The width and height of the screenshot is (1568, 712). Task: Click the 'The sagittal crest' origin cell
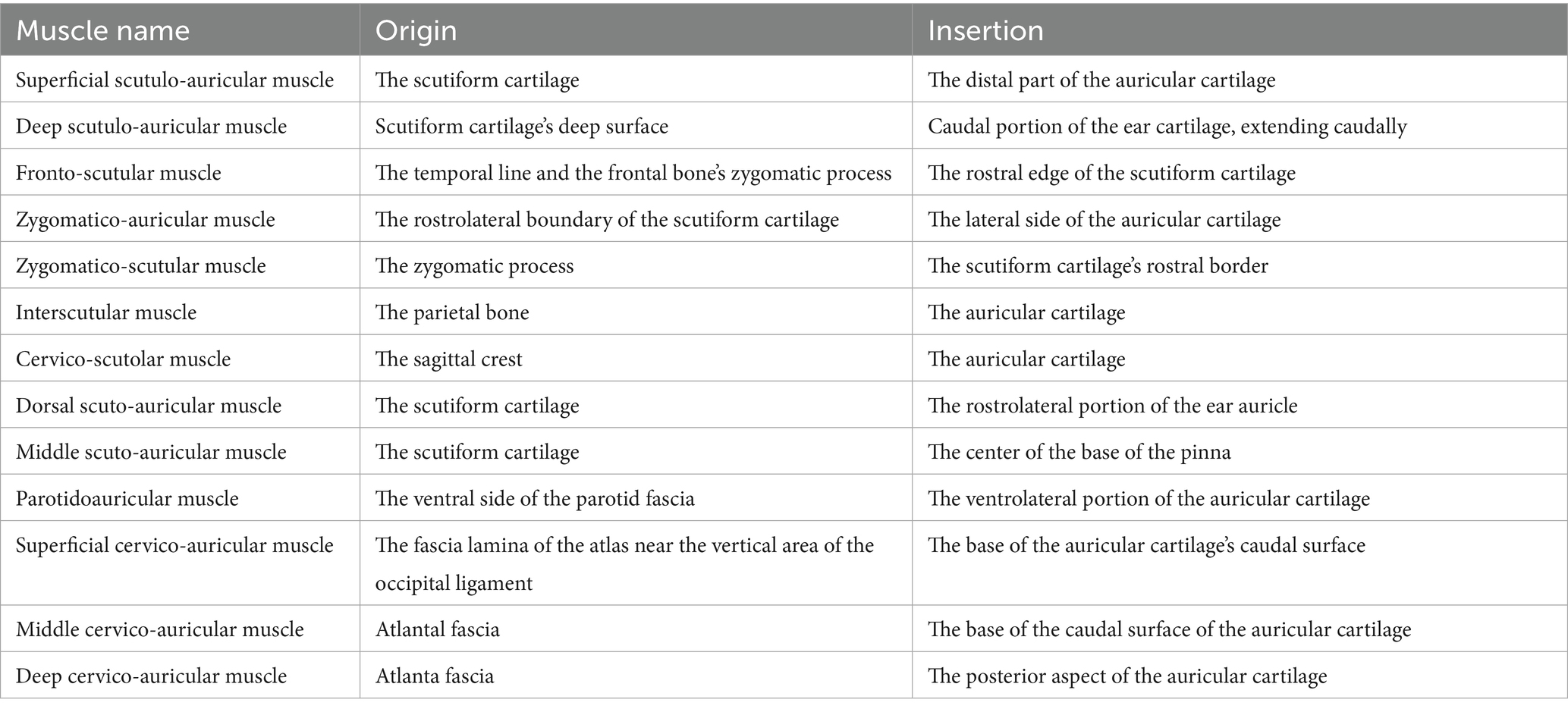(449, 359)
